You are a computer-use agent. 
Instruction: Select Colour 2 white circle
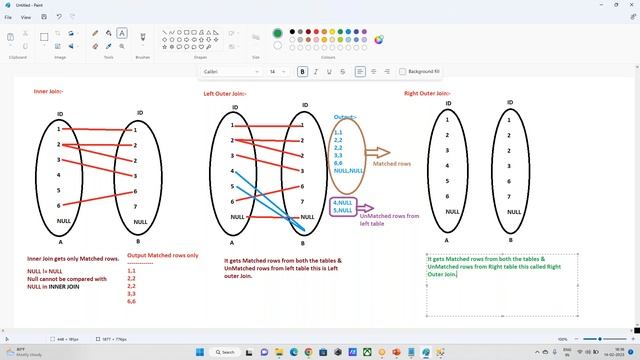(278, 45)
